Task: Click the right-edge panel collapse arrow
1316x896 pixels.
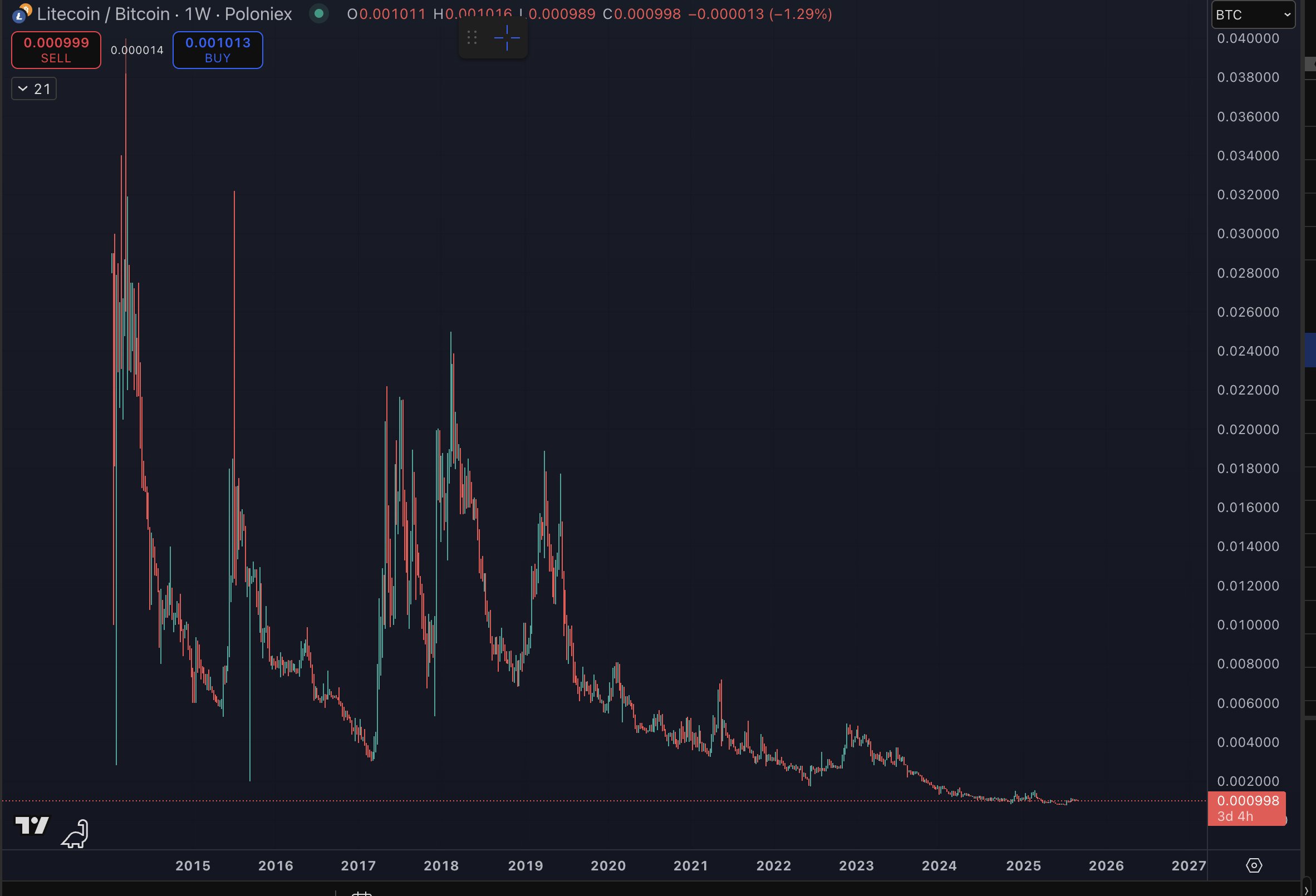Action: pyautogui.click(x=1307, y=891)
